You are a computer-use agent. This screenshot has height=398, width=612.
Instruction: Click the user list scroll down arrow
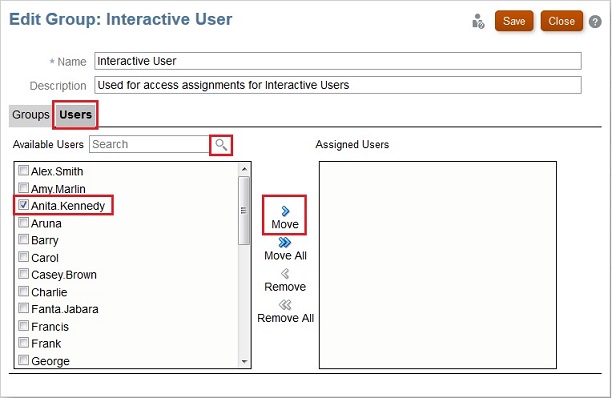point(244,362)
